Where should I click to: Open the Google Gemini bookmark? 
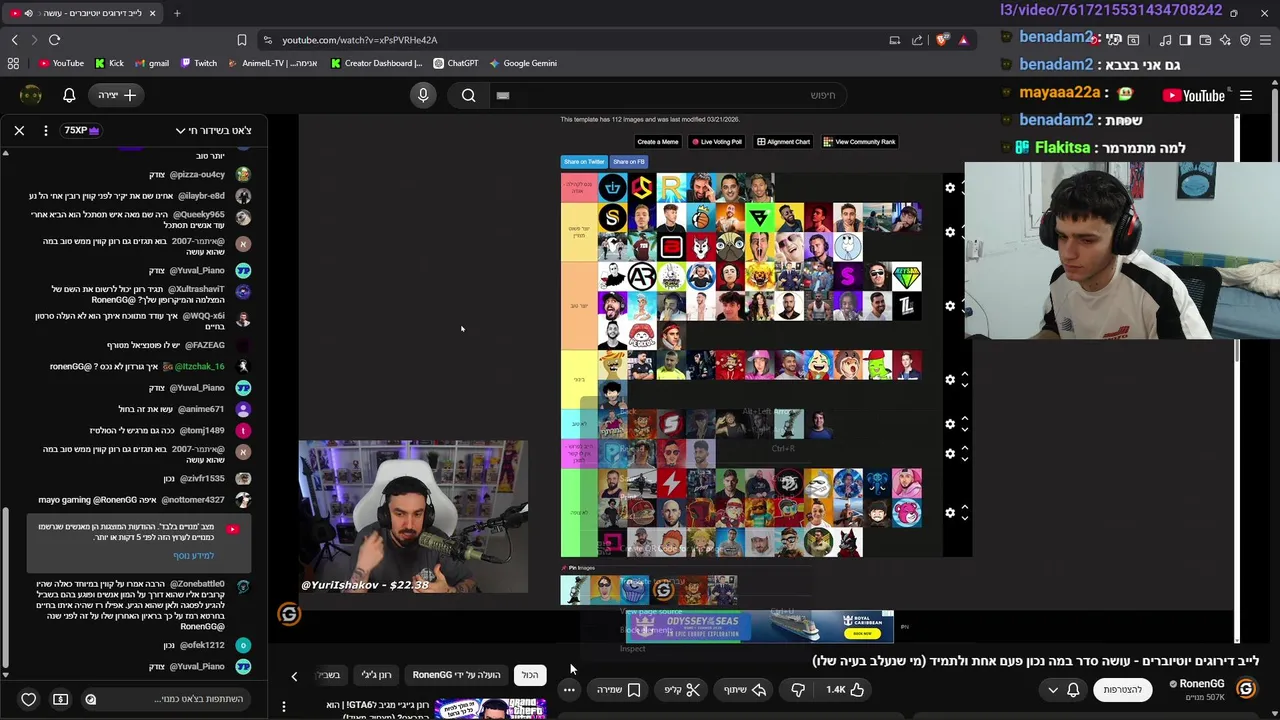point(523,63)
